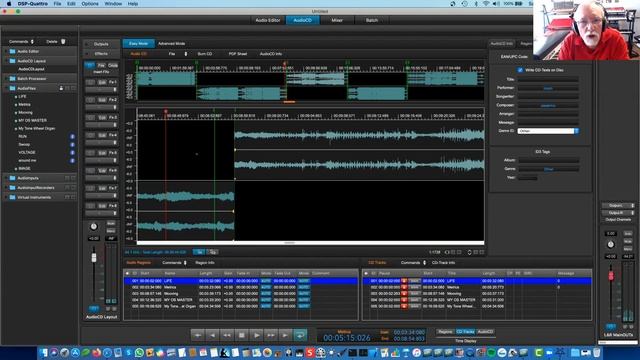
Task: Expand the AudioInputs folder
Action: click(x=6, y=178)
